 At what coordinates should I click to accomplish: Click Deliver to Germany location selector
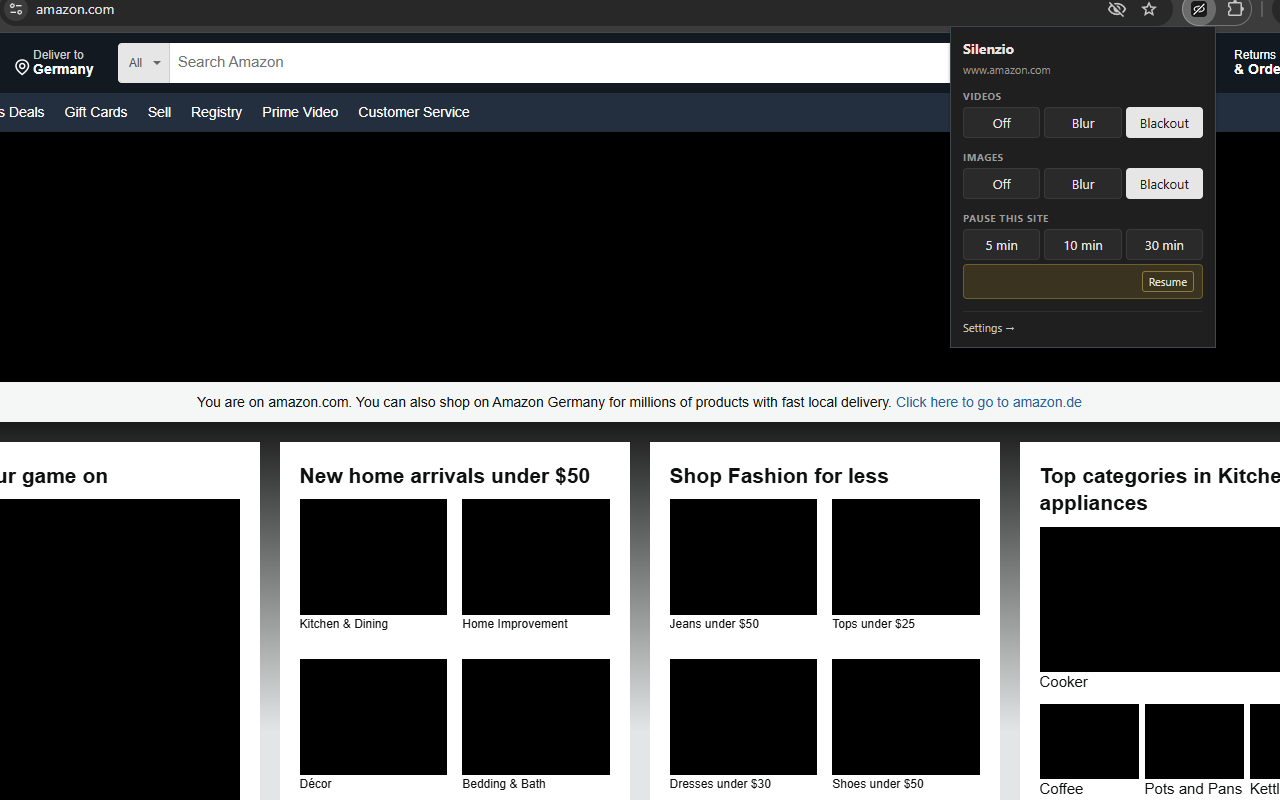pos(55,62)
